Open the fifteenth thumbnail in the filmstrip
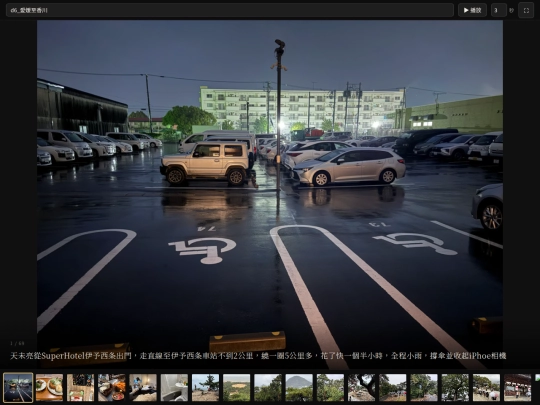The width and height of the screenshot is (540, 405). [455, 387]
